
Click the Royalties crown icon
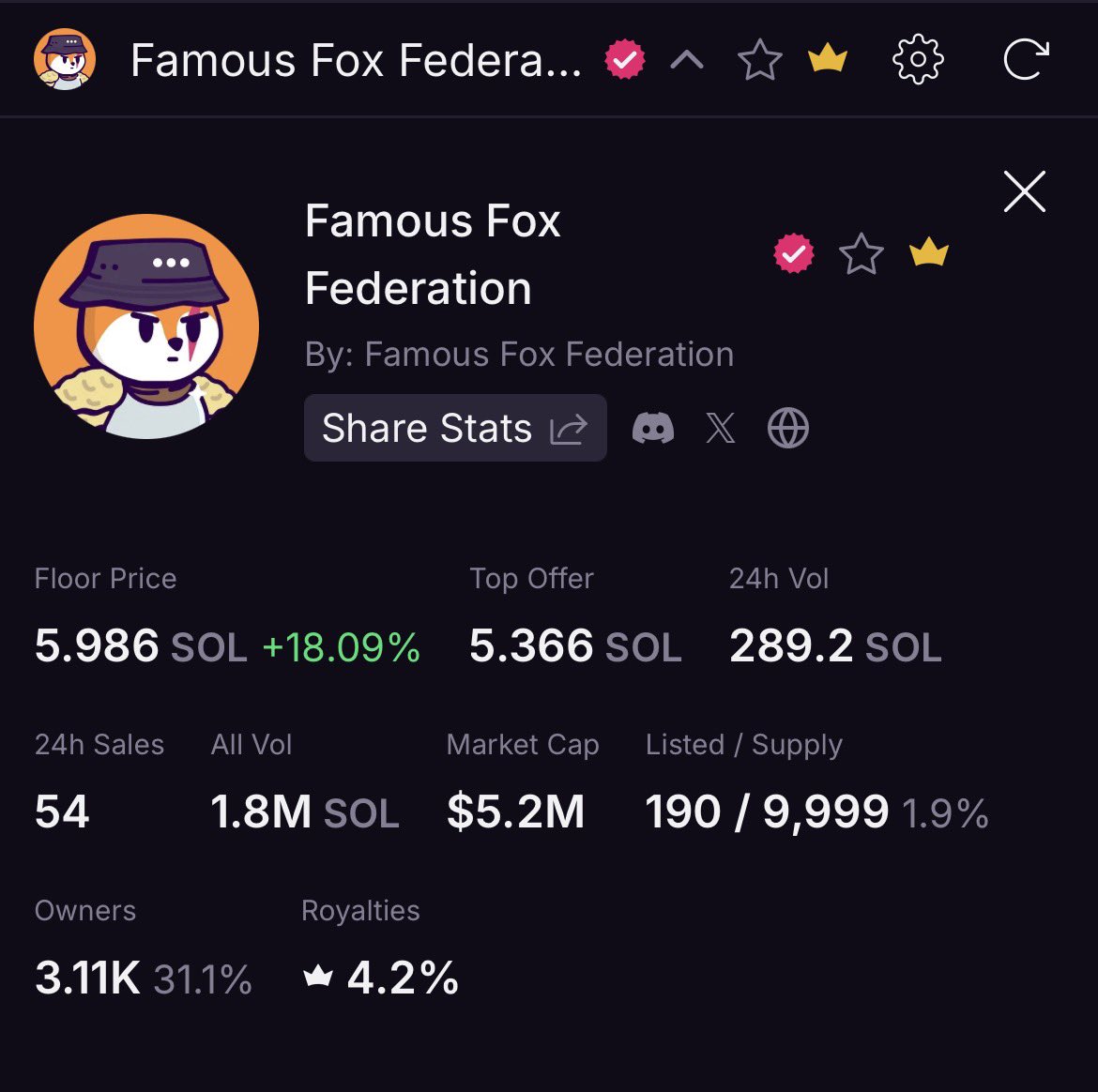coord(319,978)
